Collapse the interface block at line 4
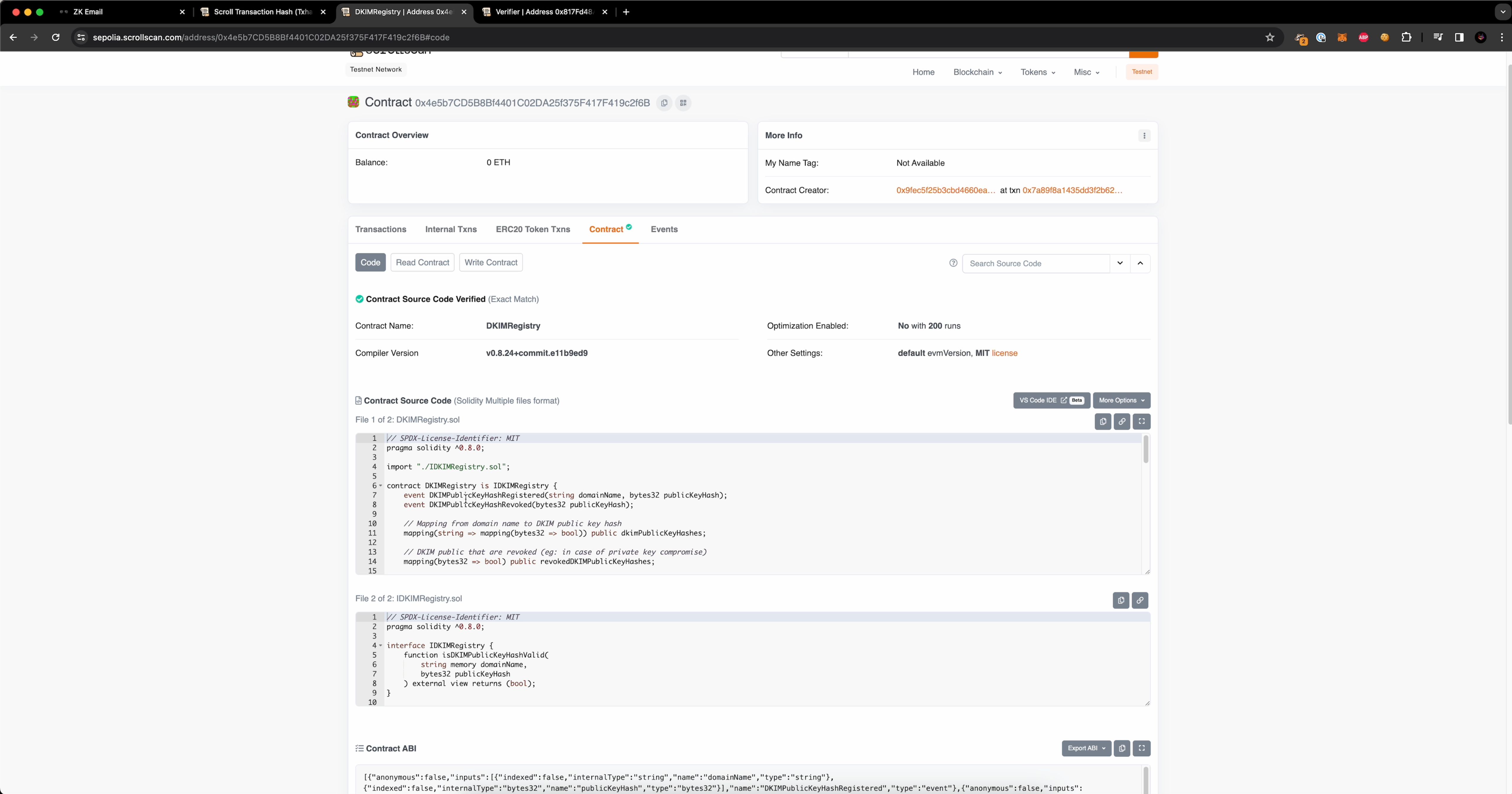 pos(380,646)
